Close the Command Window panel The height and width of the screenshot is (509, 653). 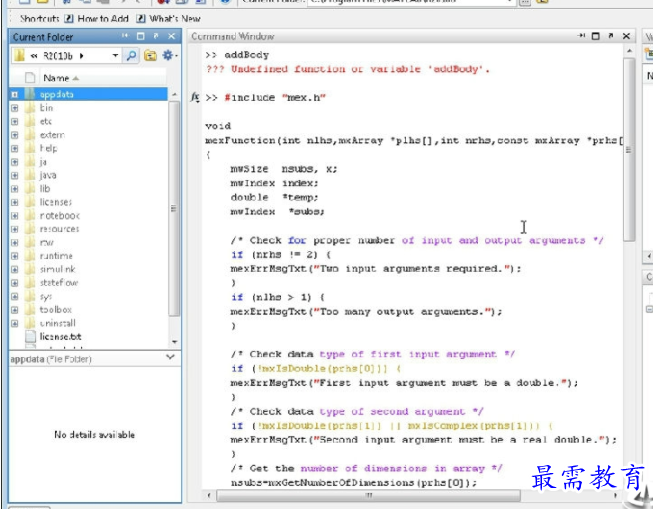[626, 36]
